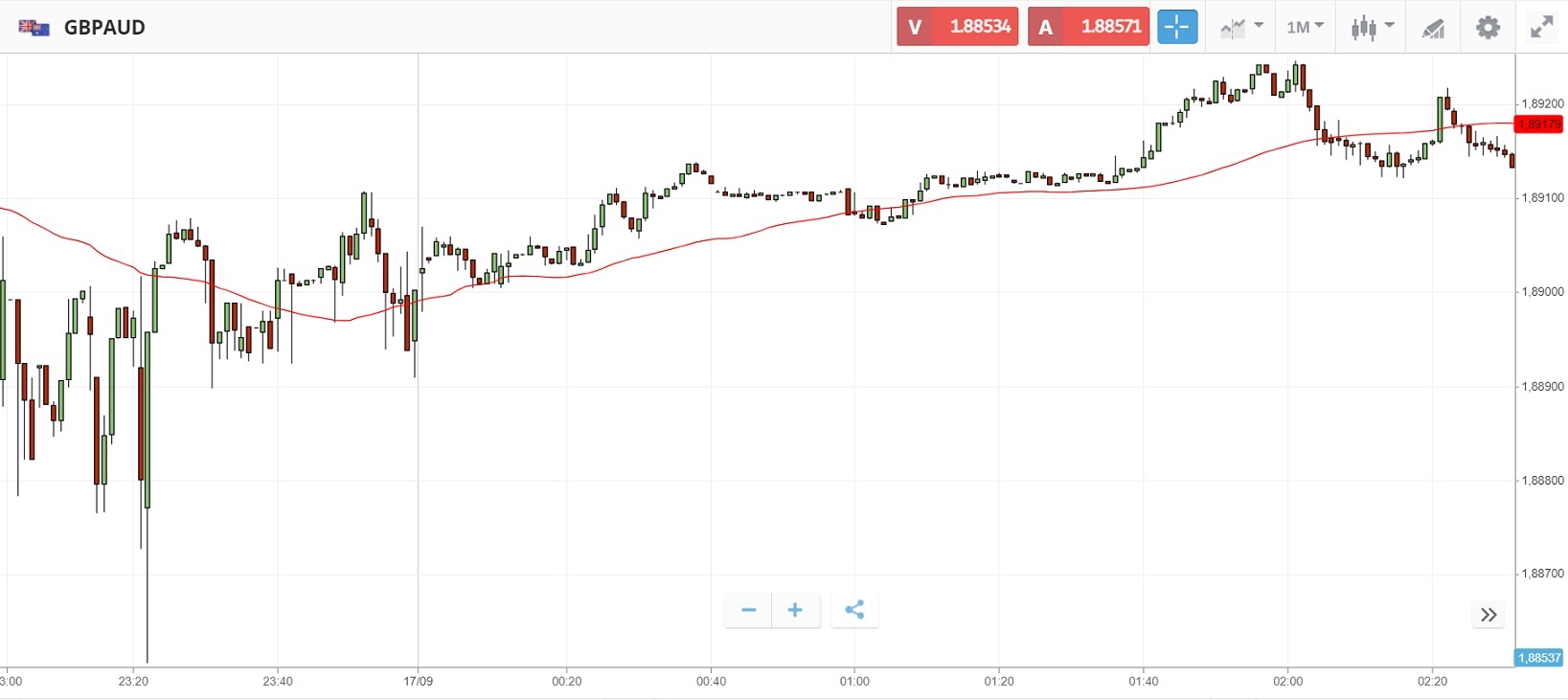1568x700 pixels.
Task: Click the GBPAUD flag icon
Action: pyautogui.click(x=34, y=27)
